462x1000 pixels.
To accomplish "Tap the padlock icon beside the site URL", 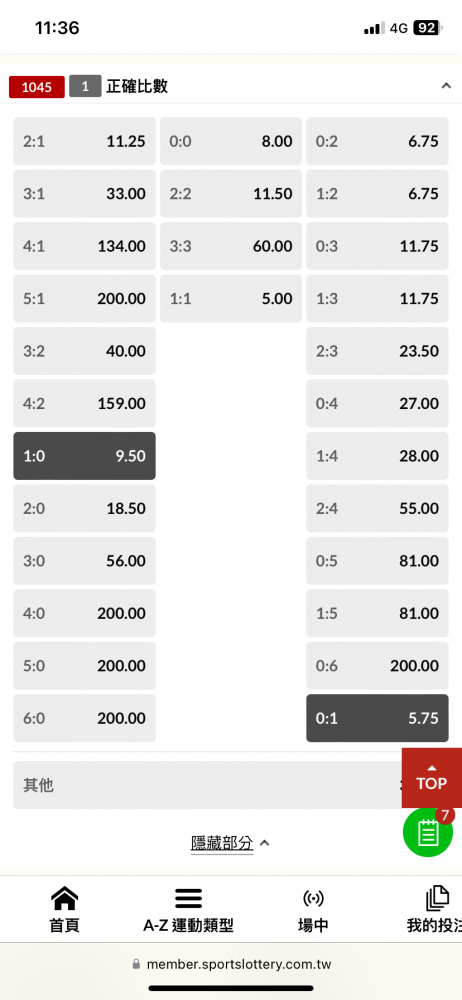I will point(135,964).
